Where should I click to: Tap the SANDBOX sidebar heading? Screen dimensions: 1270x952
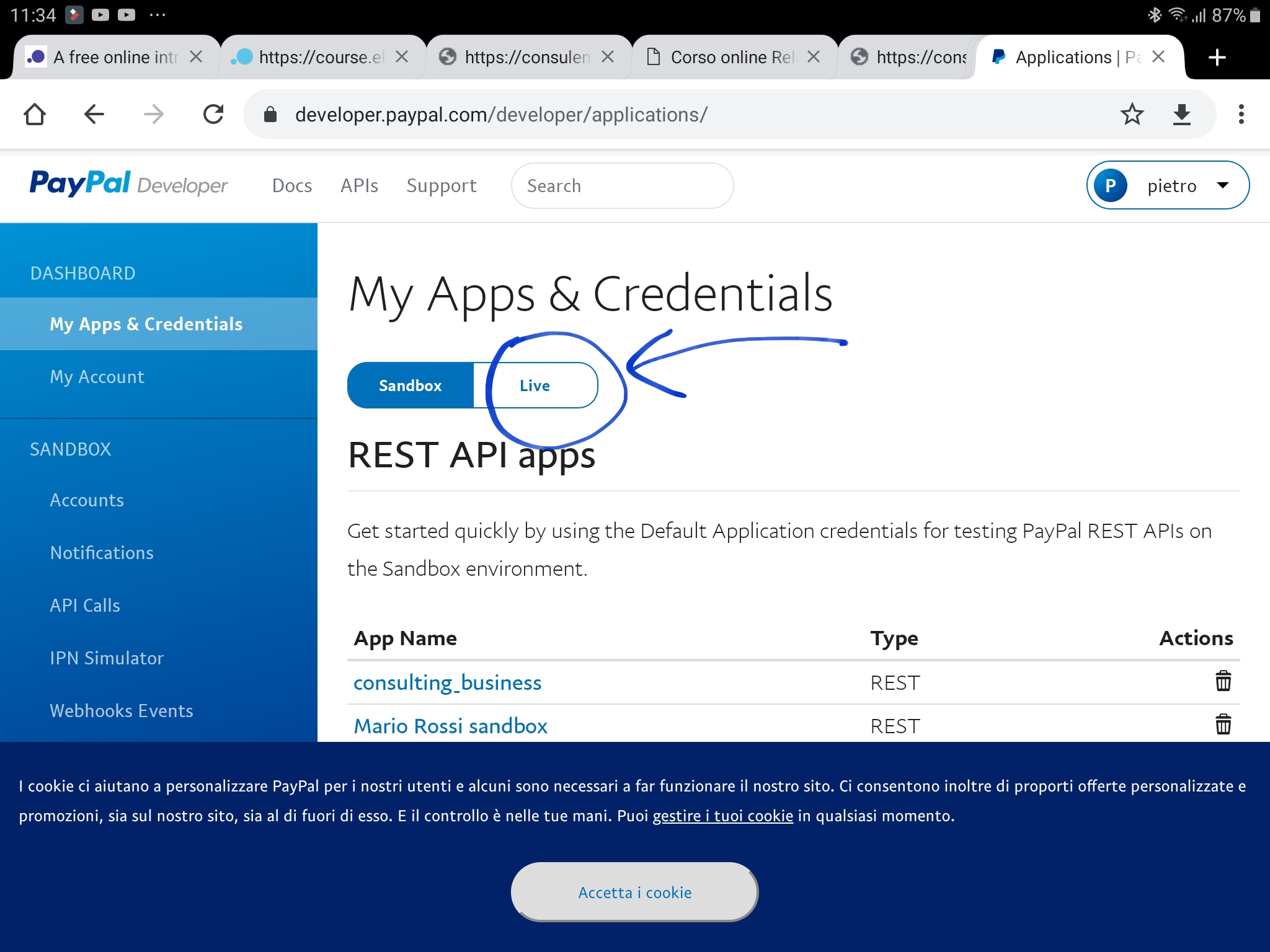70,449
